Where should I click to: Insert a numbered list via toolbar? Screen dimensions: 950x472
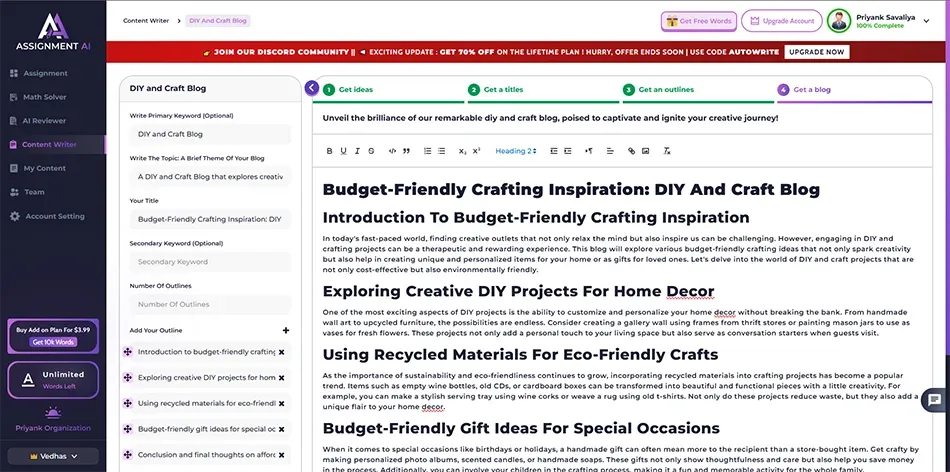pyautogui.click(x=428, y=151)
